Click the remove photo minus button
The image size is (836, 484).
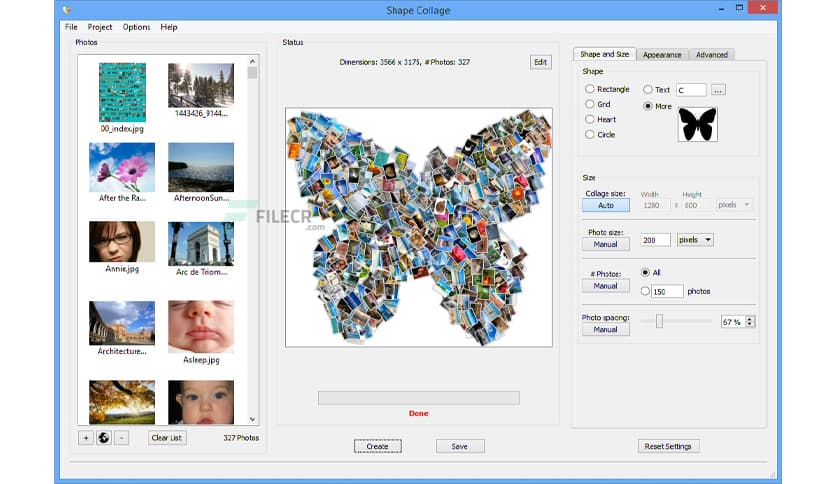pos(122,438)
